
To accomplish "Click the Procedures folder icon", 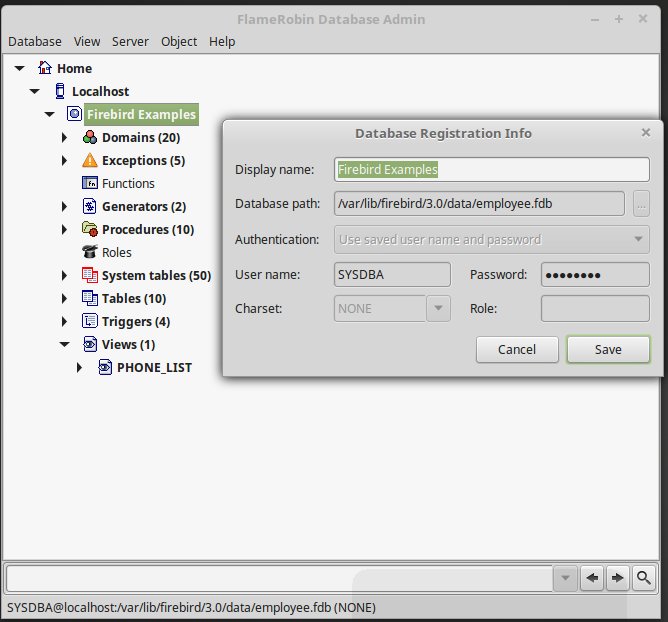I will (x=90, y=230).
